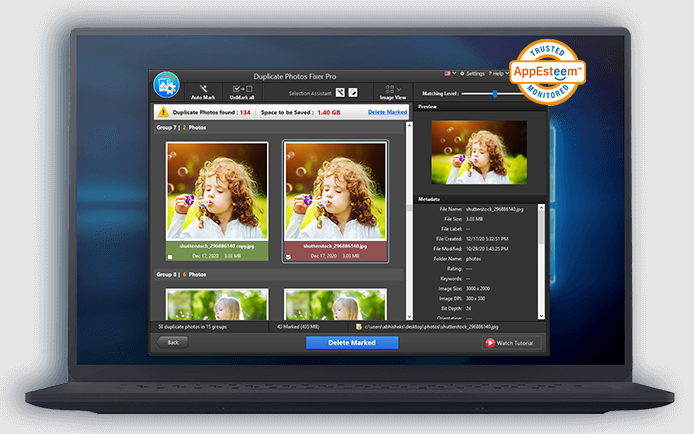Open the language flag dropdown
694x434 pixels.
click(x=450, y=73)
